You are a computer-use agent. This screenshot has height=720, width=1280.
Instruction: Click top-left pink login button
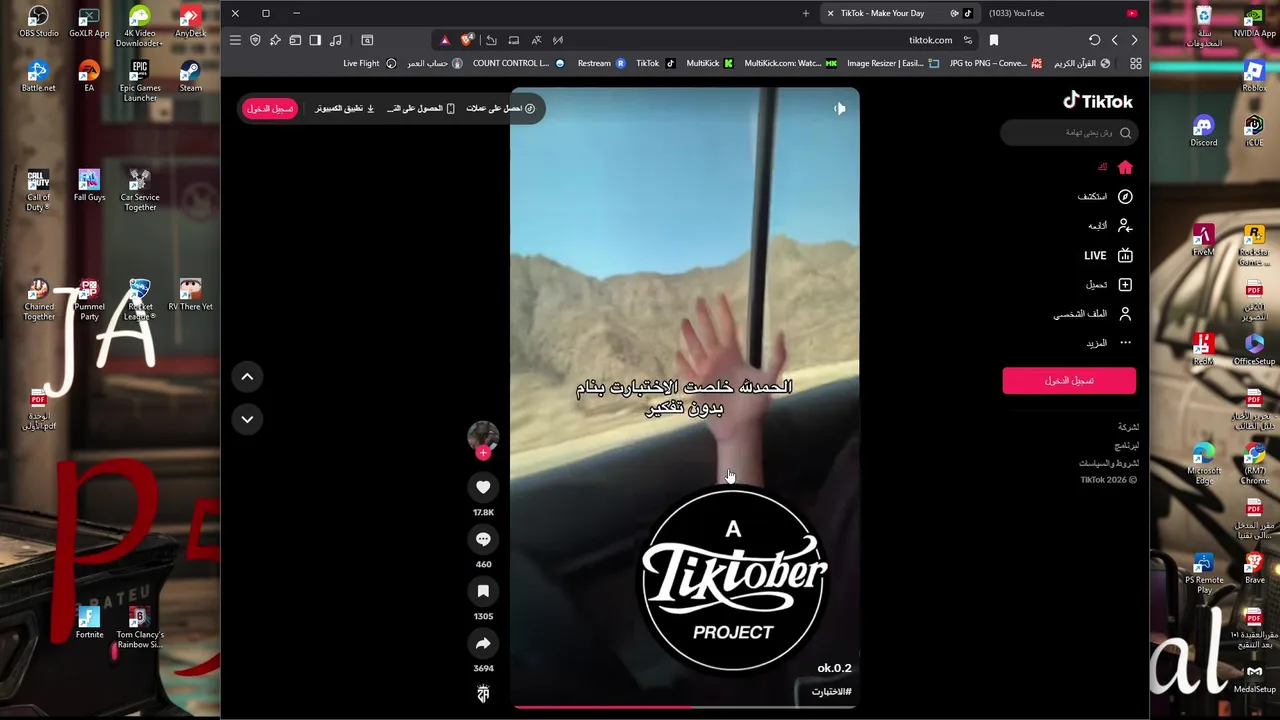click(270, 108)
